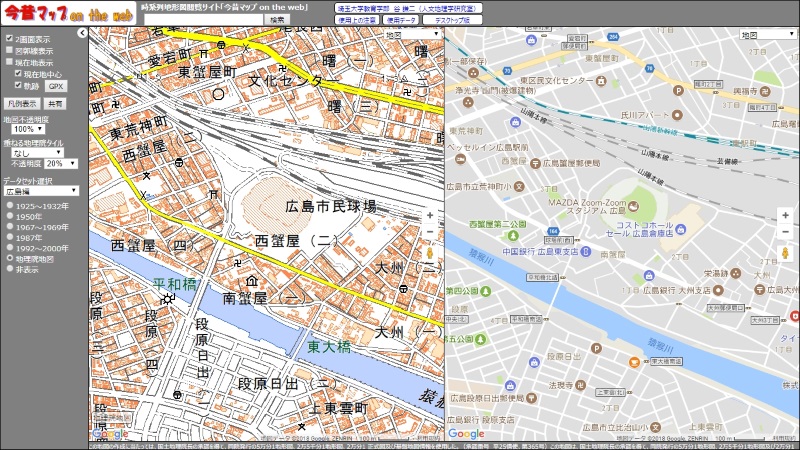
Task: Uncheck the 軌跡 checkbox
Action: [17, 86]
